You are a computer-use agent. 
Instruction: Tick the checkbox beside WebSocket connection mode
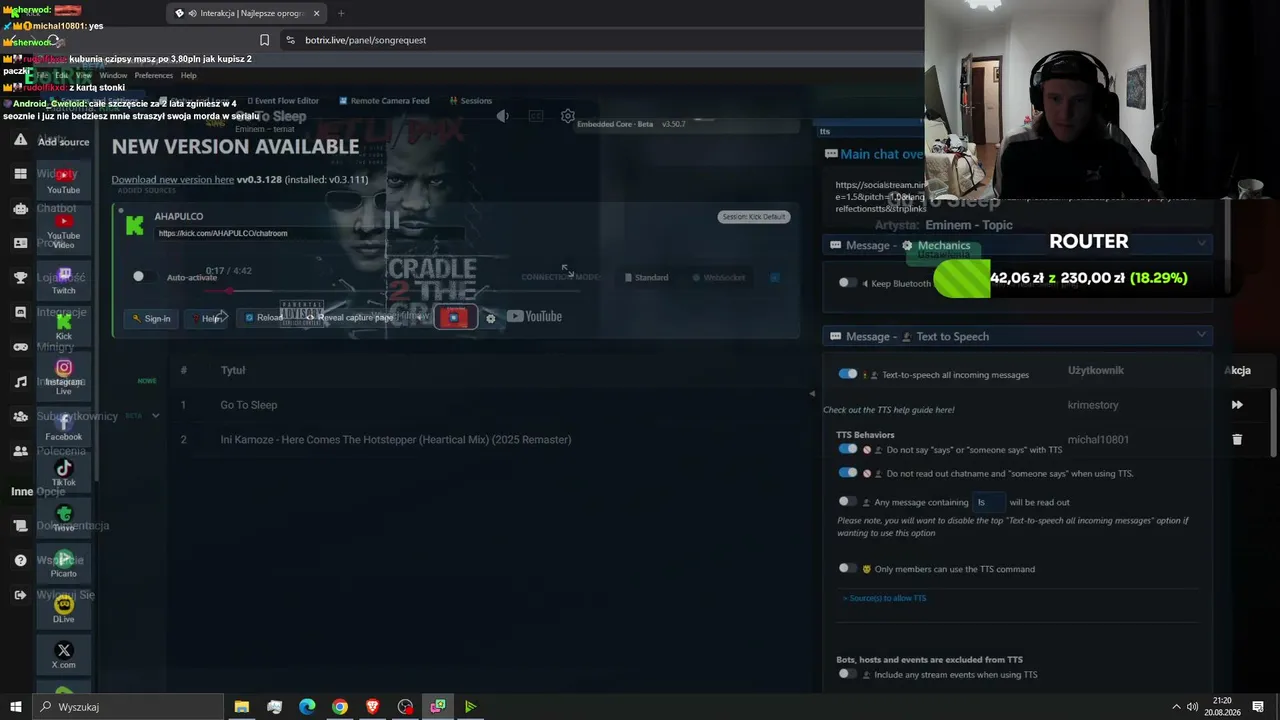(x=775, y=277)
